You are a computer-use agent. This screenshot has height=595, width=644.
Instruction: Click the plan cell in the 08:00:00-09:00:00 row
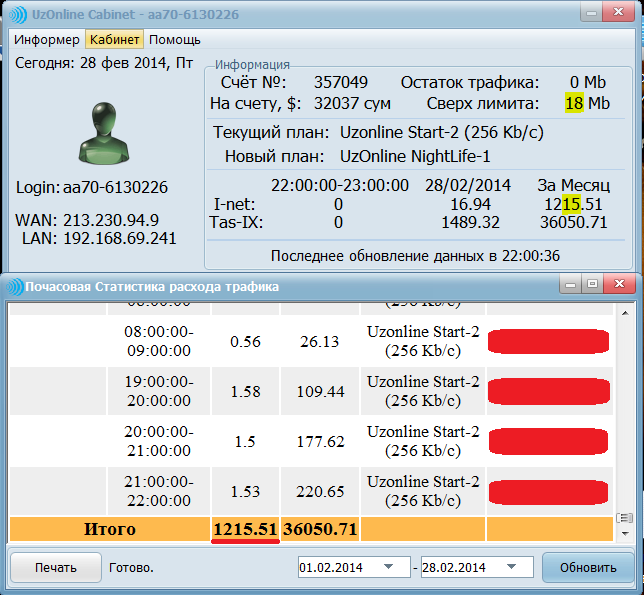tap(423, 341)
